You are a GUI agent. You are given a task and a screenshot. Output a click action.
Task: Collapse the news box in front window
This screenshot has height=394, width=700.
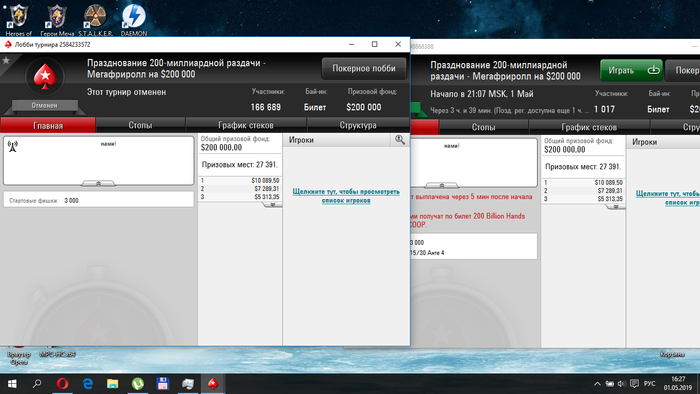click(x=98, y=183)
